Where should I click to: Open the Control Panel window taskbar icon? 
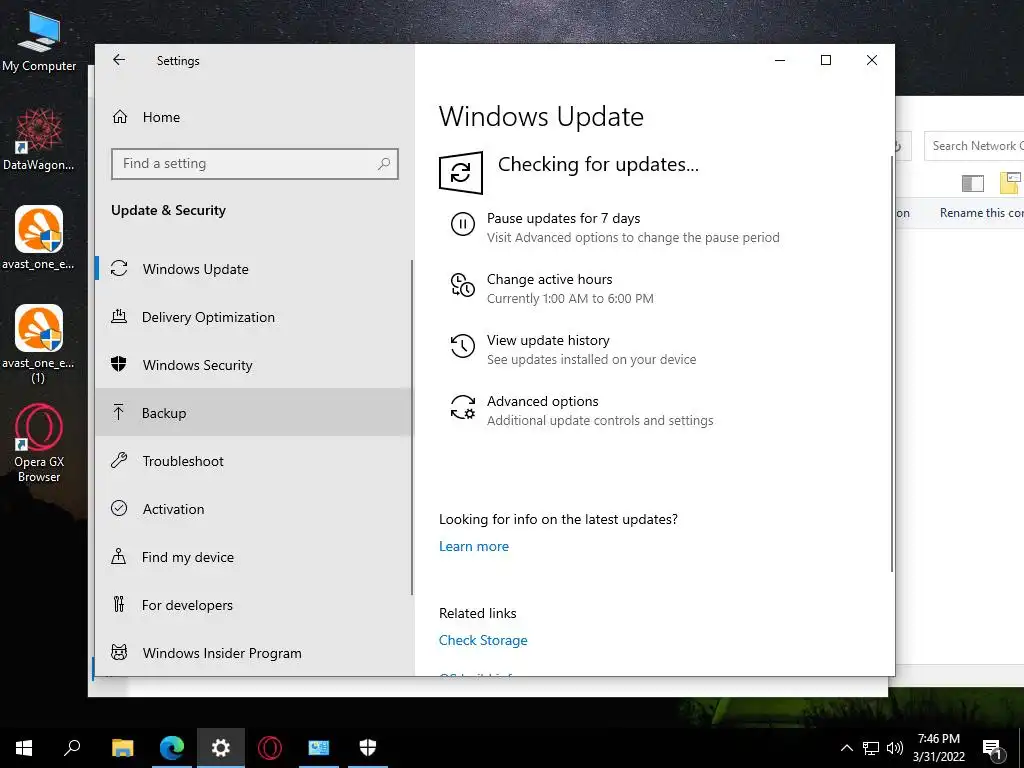coord(319,748)
